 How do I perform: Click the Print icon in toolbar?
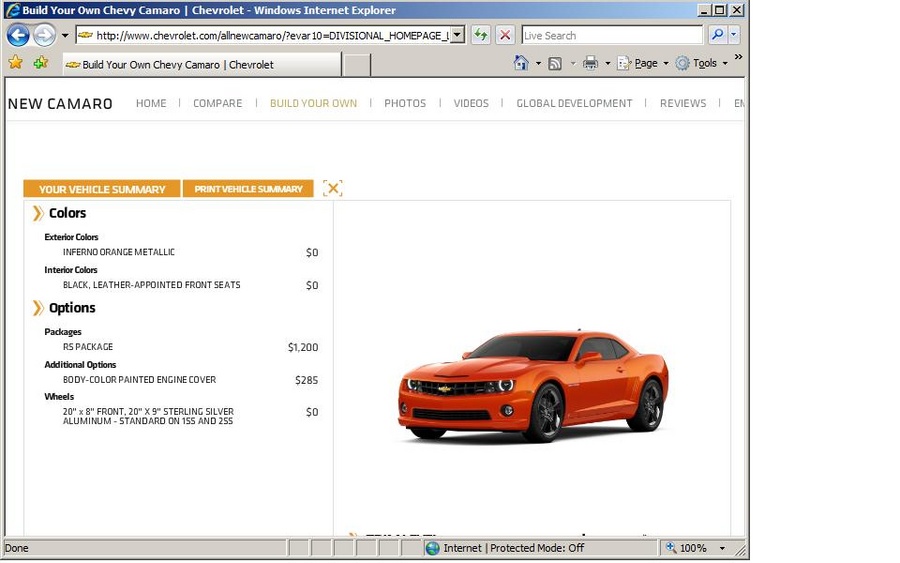pos(590,63)
